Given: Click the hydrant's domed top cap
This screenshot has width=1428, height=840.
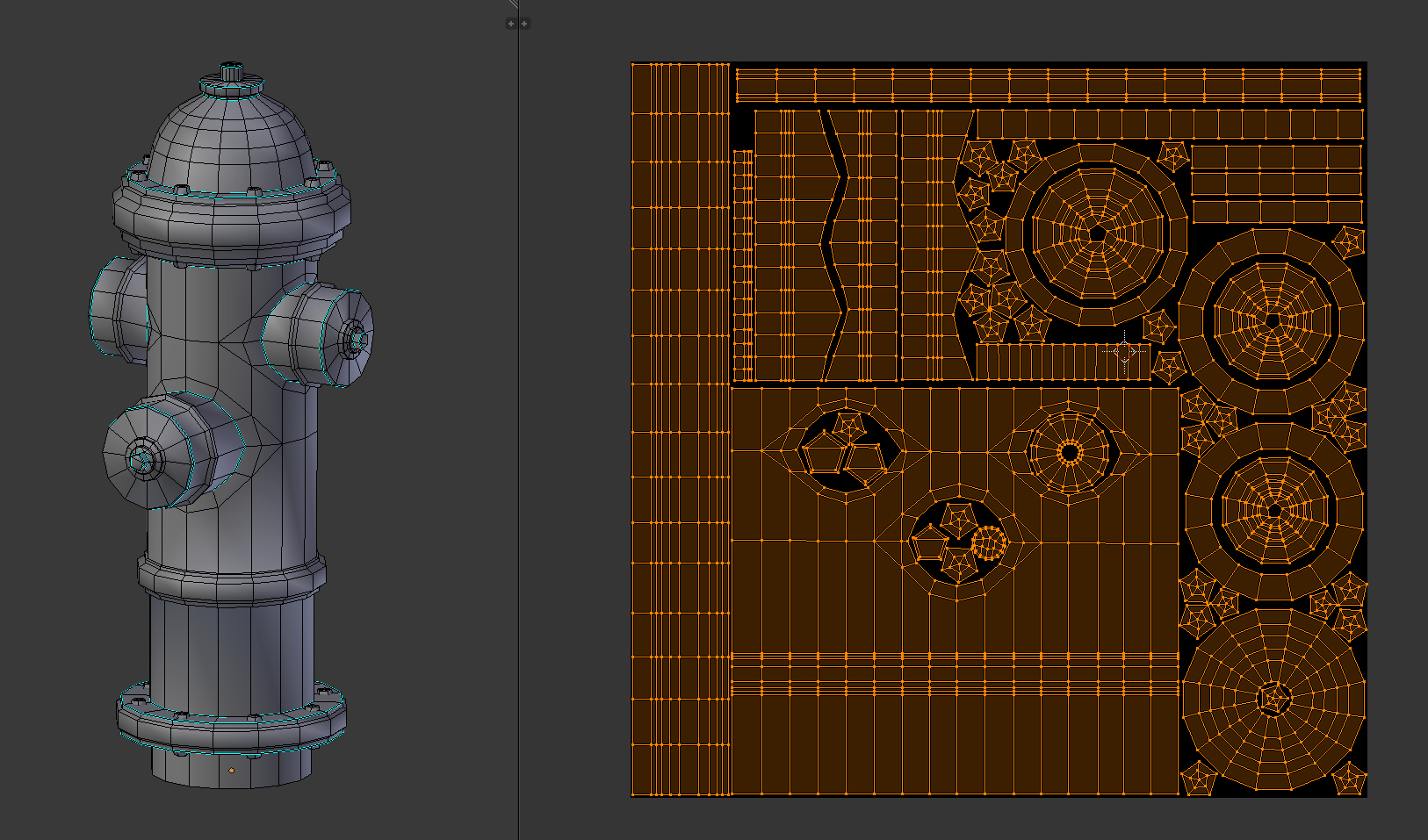Looking at the screenshot, I should point(231,140).
